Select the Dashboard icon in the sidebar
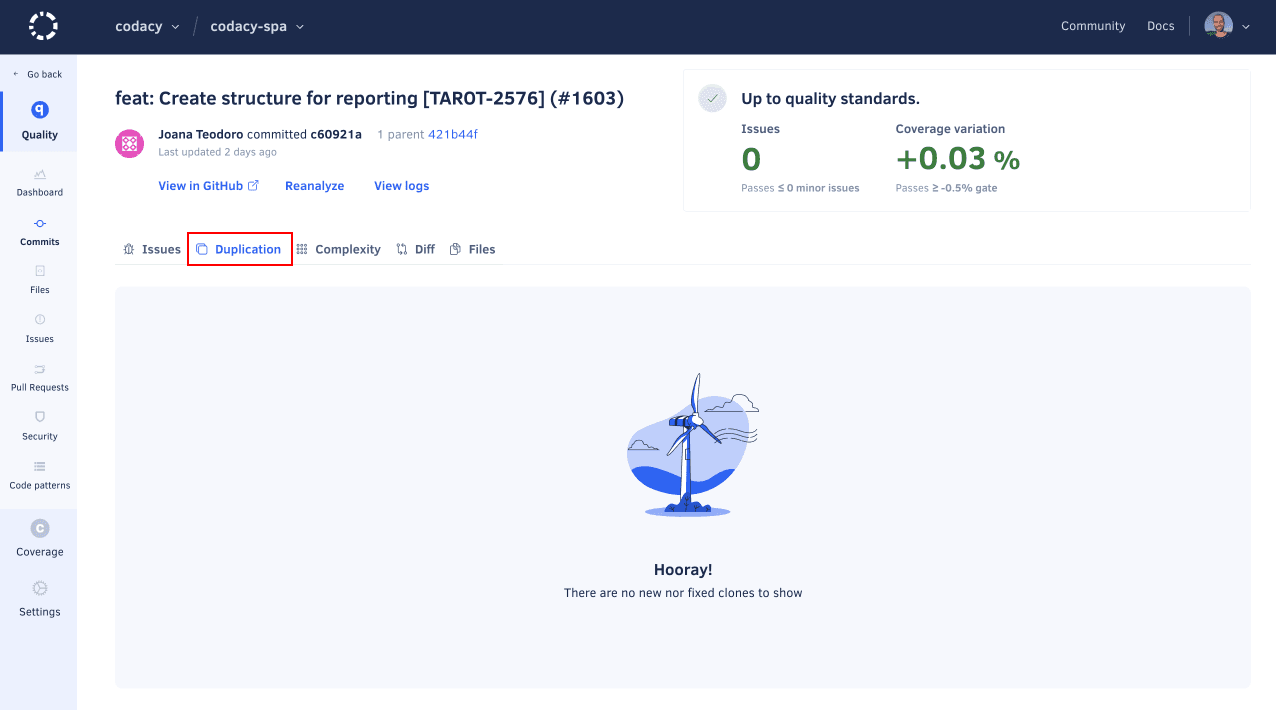1276x710 pixels. (39, 182)
